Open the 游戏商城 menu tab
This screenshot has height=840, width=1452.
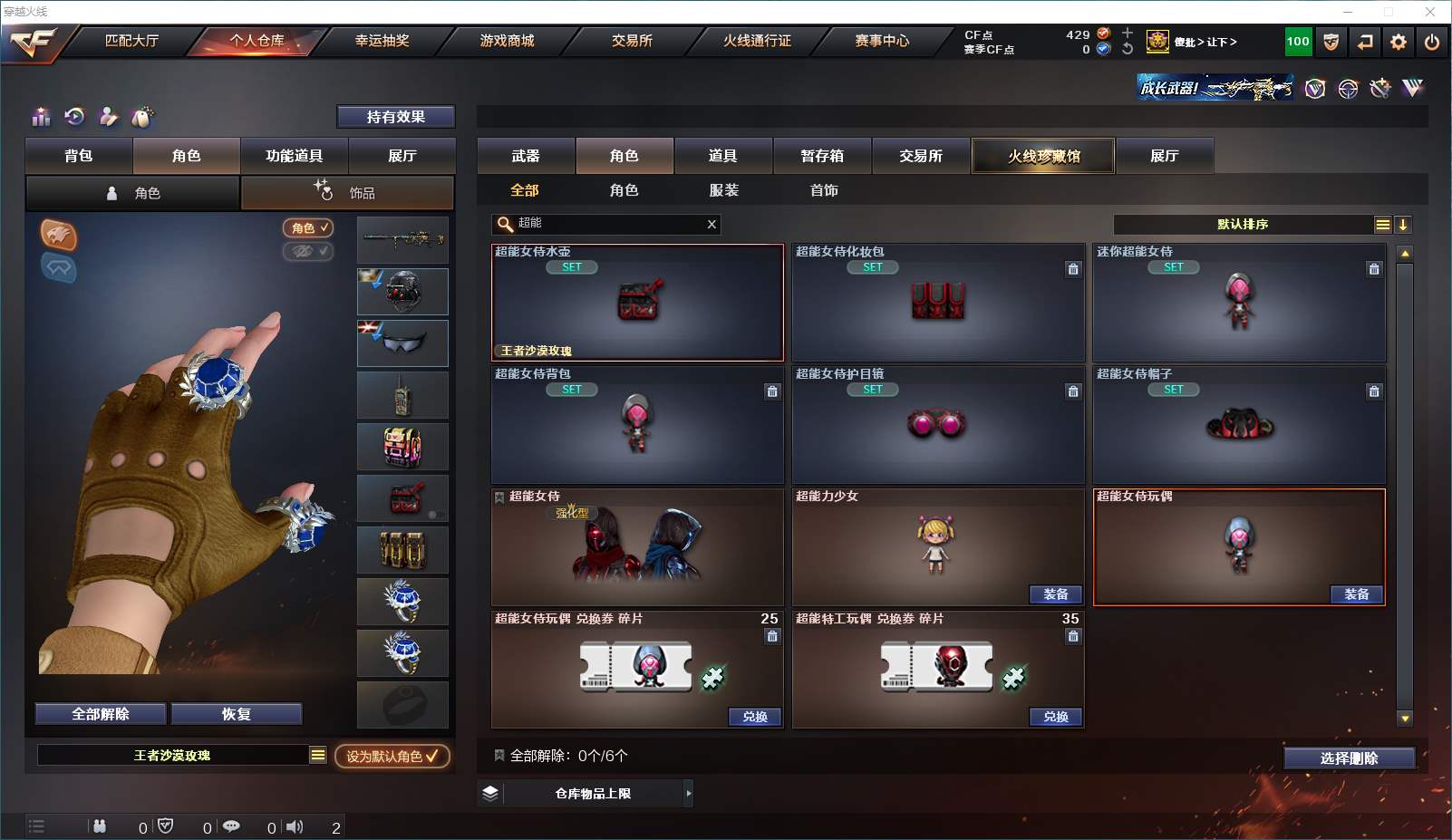pyautogui.click(x=508, y=41)
